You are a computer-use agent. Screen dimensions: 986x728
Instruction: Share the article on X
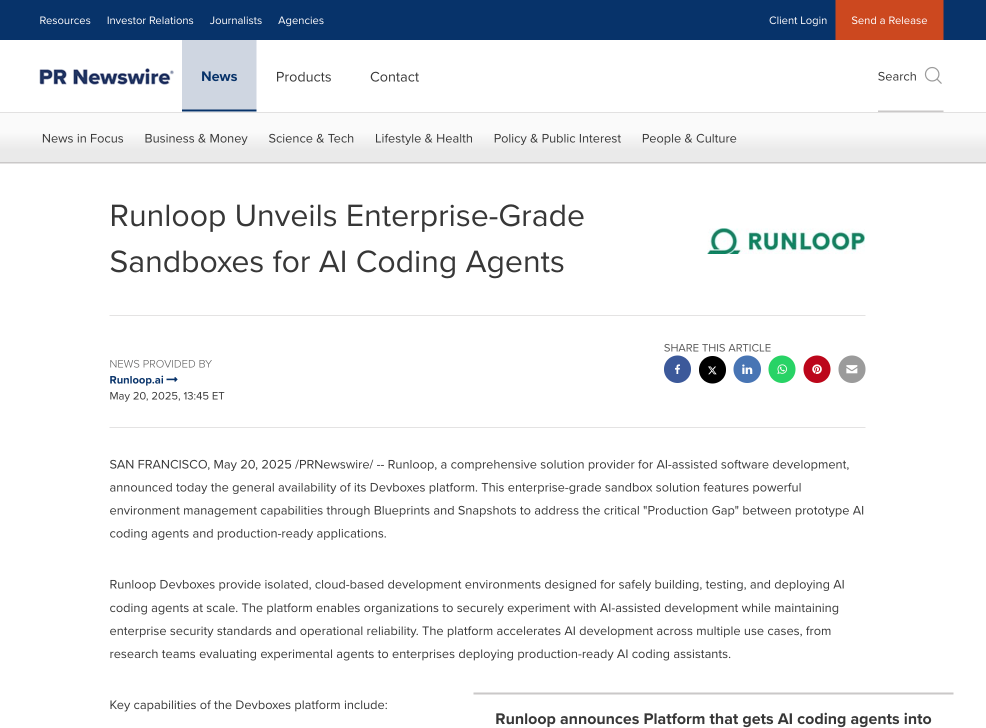coord(712,369)
